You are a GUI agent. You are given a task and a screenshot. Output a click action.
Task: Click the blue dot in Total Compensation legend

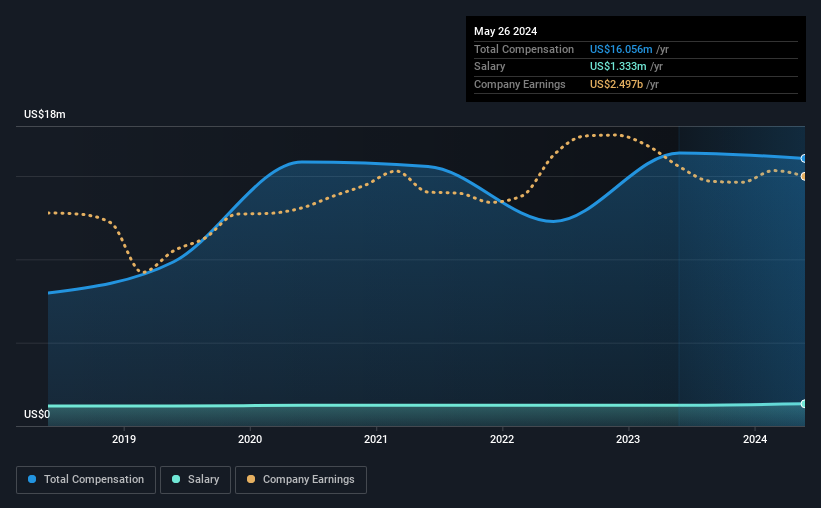click(x=32, y=479)
